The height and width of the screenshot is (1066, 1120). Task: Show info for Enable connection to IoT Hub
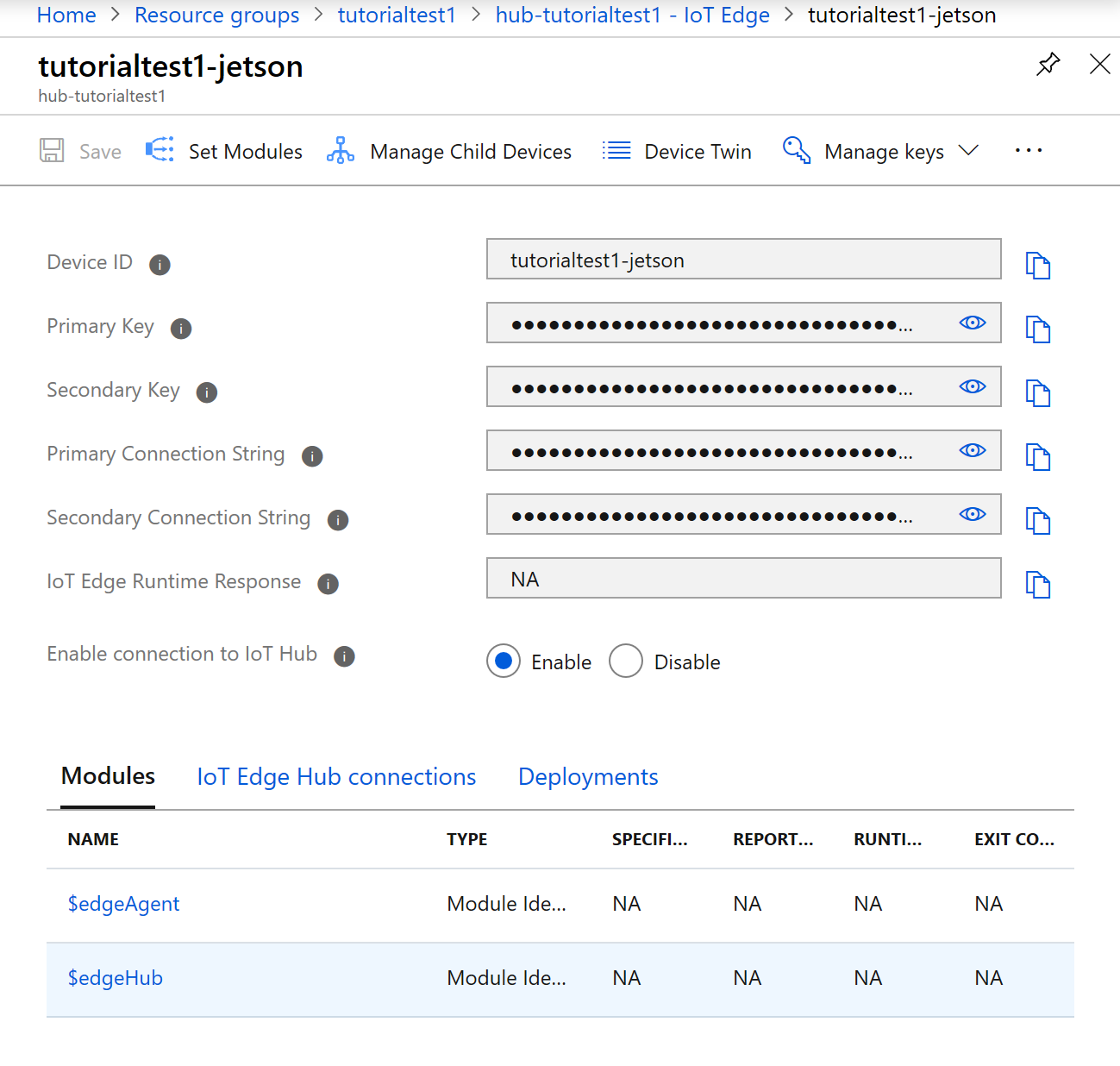[345, 656]
